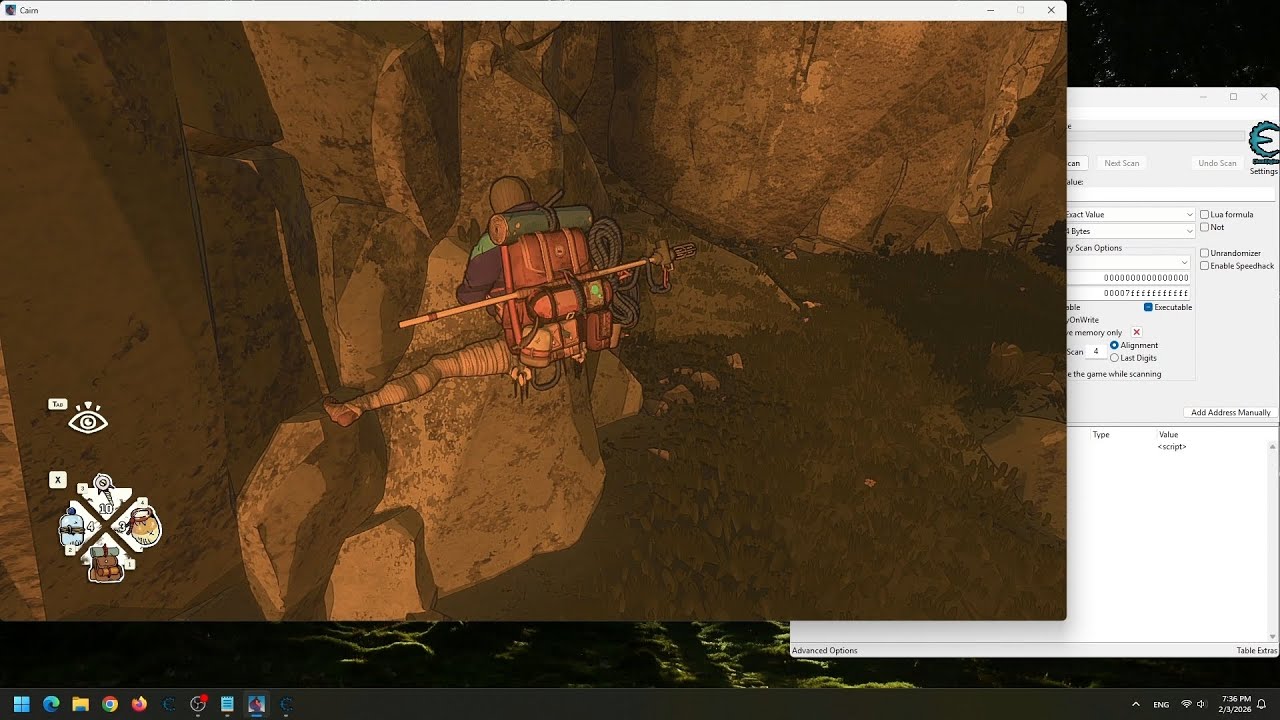Click the Cairn window title icon
The width and height of the screenshot is (1280, 720).
point(9,10)
